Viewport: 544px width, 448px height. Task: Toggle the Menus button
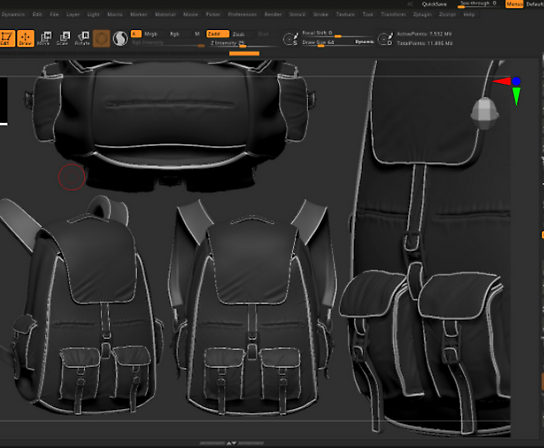(514, 4)
